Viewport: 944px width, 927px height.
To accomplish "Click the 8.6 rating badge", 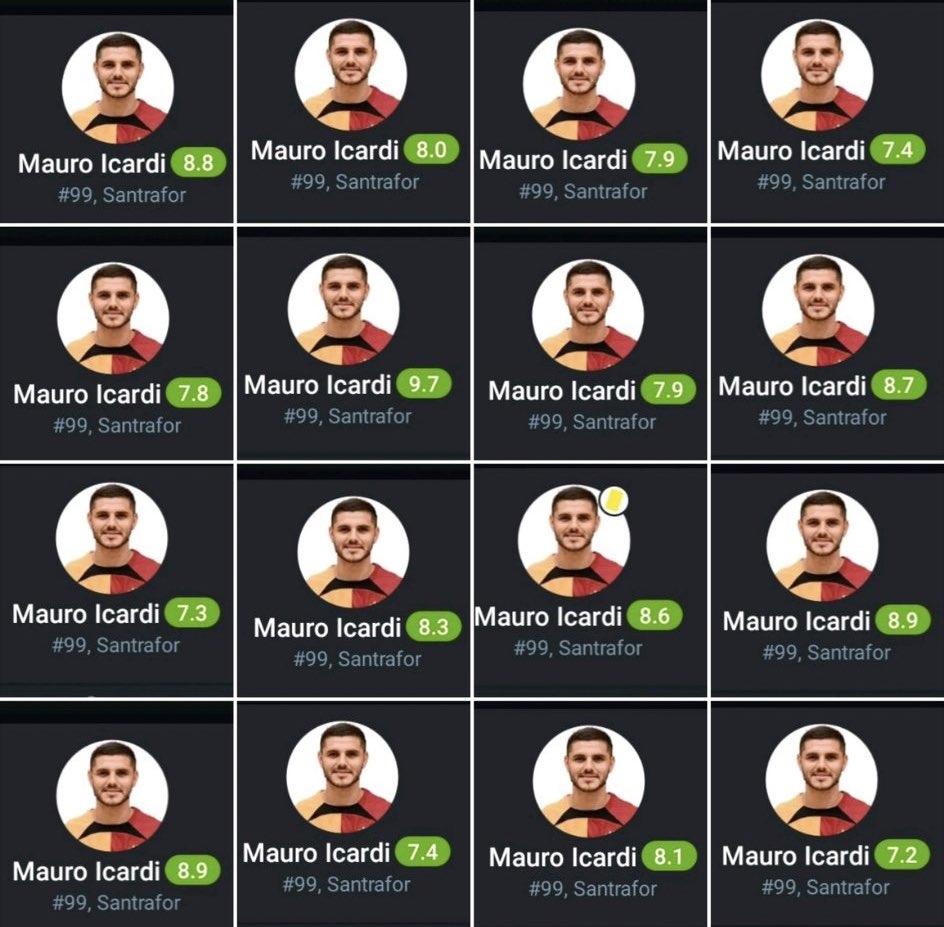I will click(x=655, y=616).
